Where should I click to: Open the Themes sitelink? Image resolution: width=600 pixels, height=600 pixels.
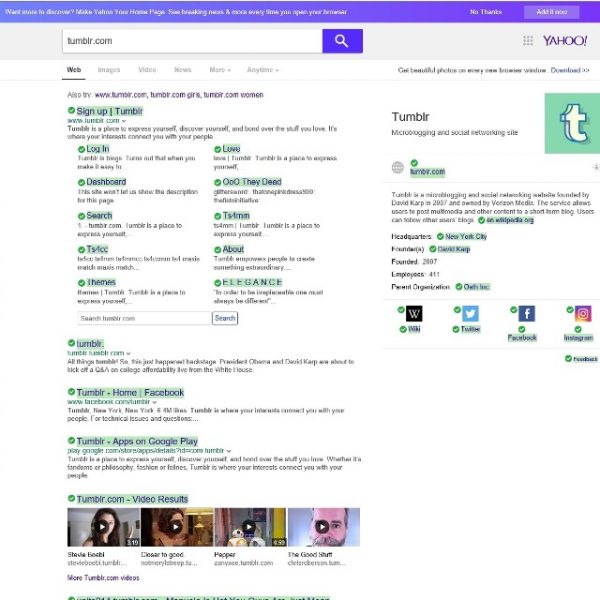101,282
